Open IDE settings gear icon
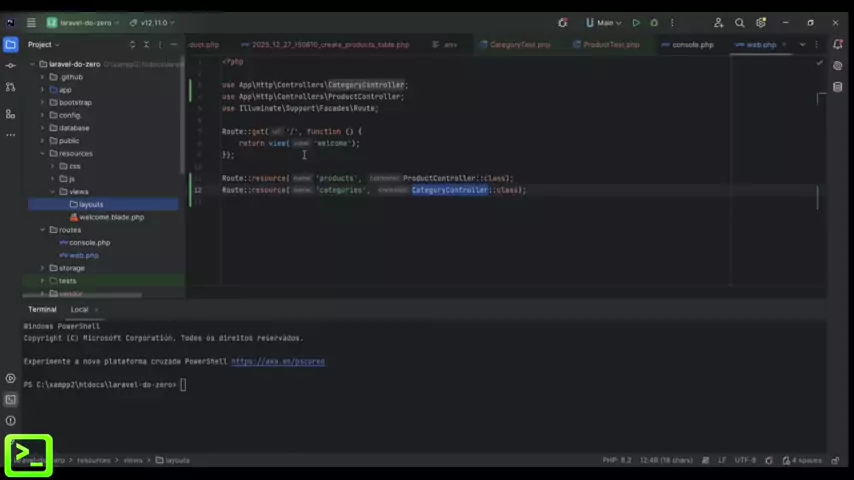Viewport: 854px width, 480px height. 761,22
